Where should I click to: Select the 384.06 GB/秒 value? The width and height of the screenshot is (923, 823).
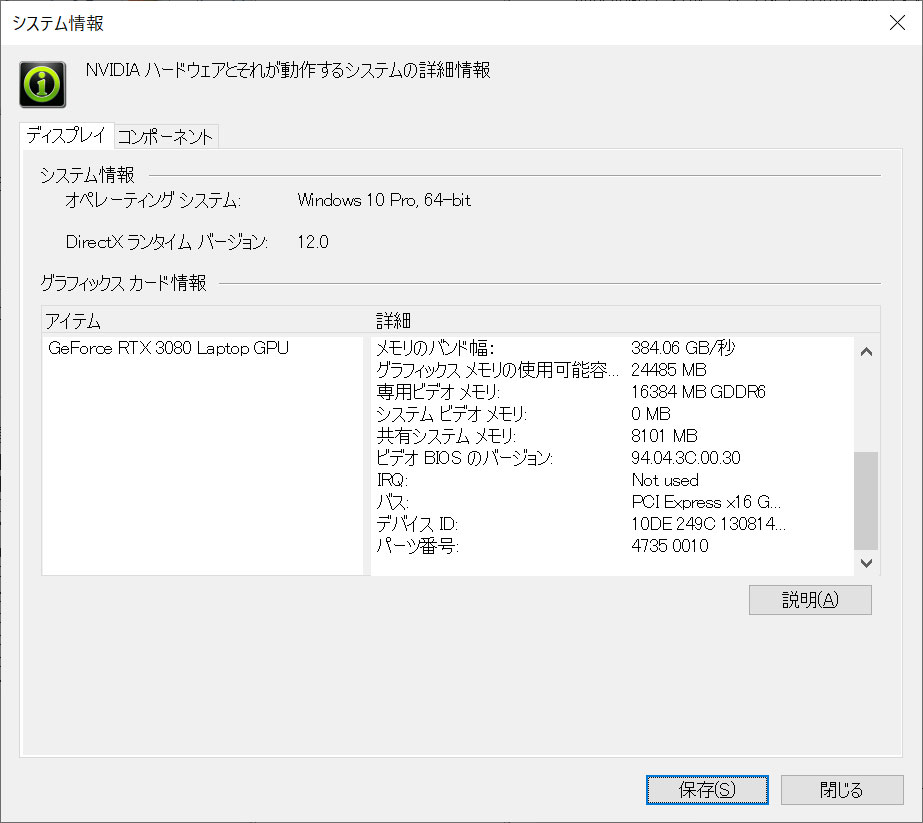683,348
